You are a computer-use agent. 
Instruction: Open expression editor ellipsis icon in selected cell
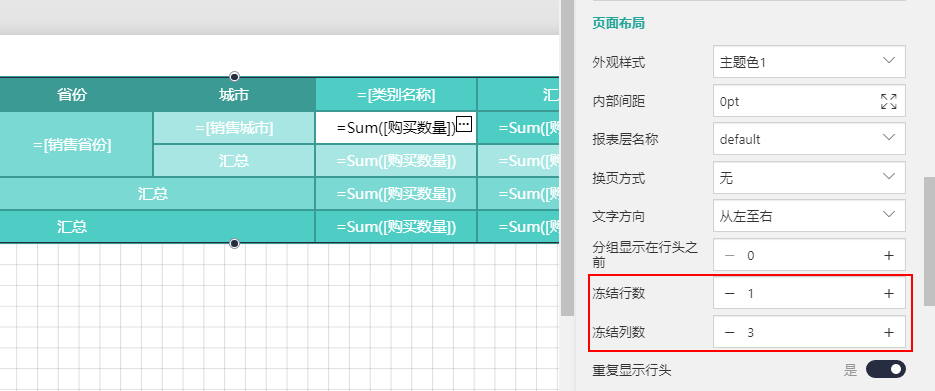pyautogui.click(x=464, y=124)
